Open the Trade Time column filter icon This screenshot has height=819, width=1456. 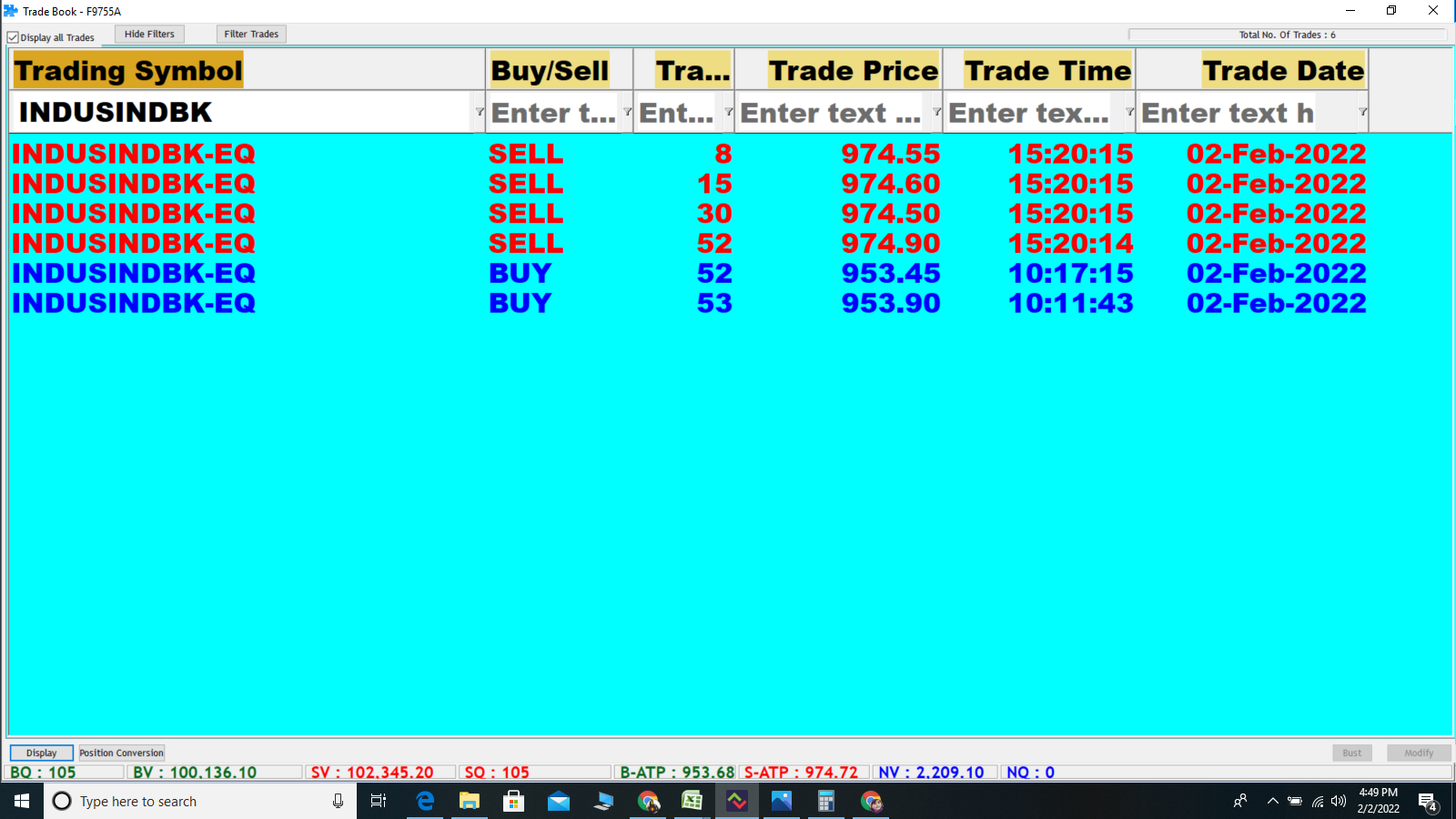pyautogui.click(x=1129, y=112)
